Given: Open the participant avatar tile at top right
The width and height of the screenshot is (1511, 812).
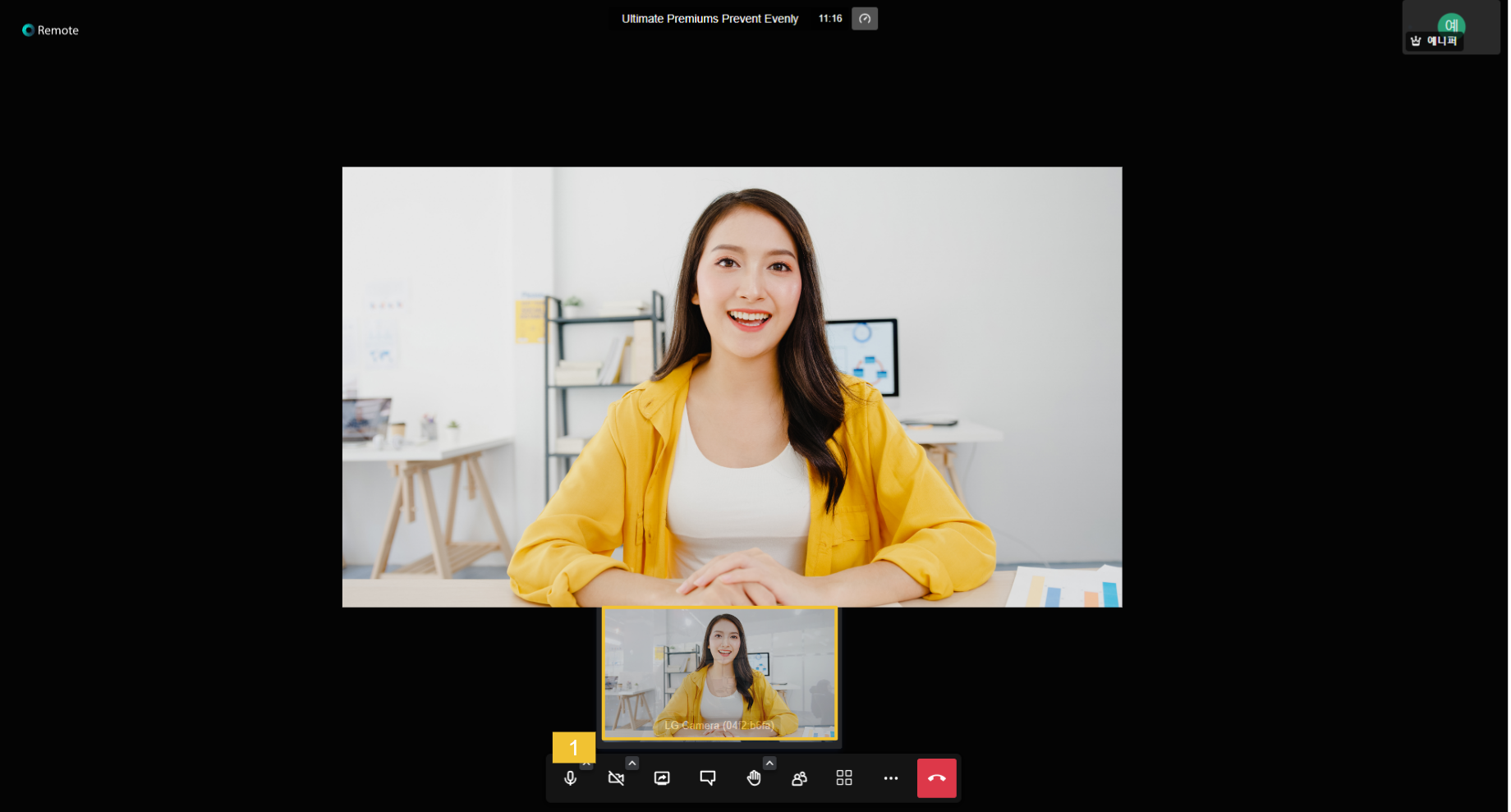Looking at the screenshot, I should pyautogui.click(x=1452, y=28).
